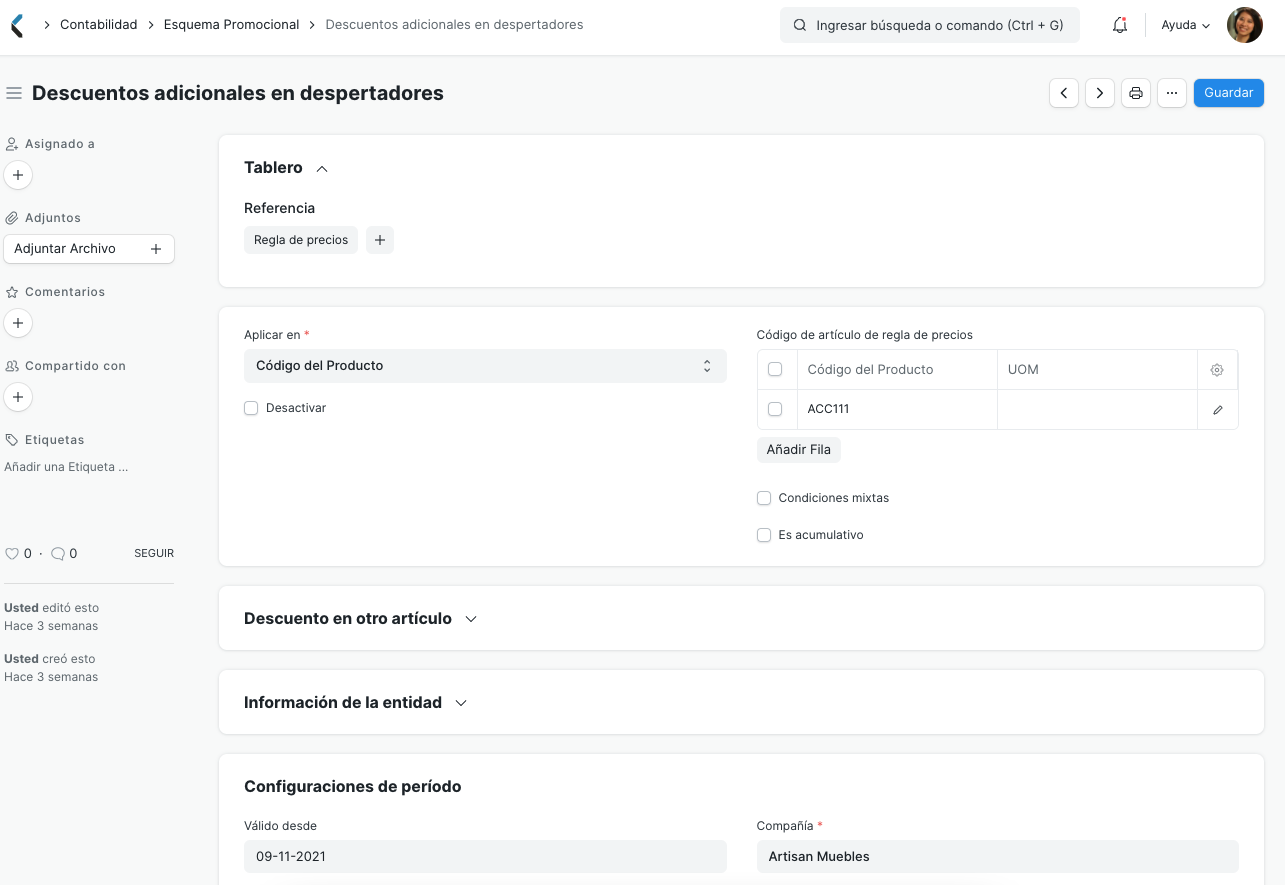Select all rows checkbox in table header
1285x885 pixels.
775,369
